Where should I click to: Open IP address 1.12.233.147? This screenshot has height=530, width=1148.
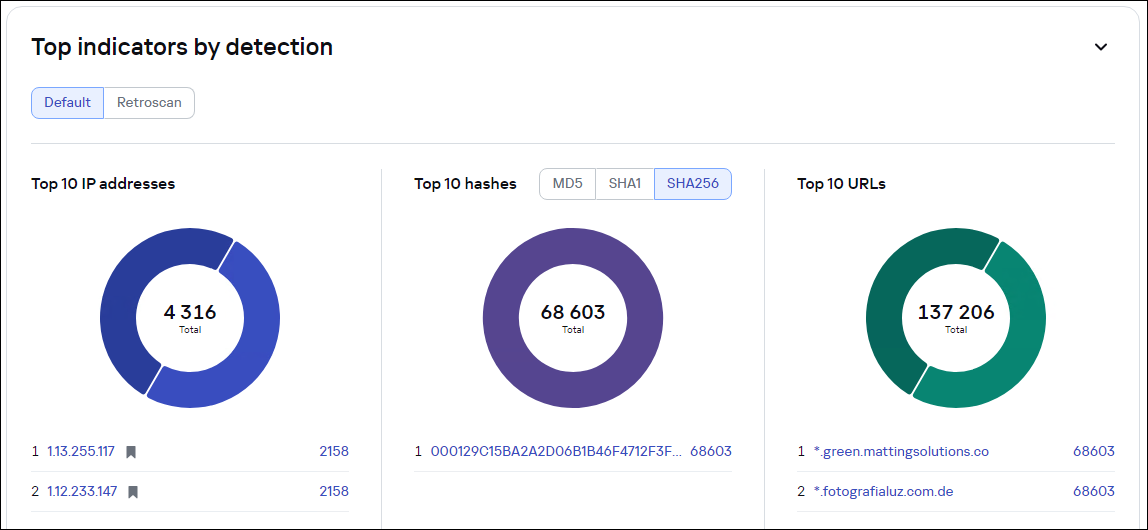pos(82,492)
